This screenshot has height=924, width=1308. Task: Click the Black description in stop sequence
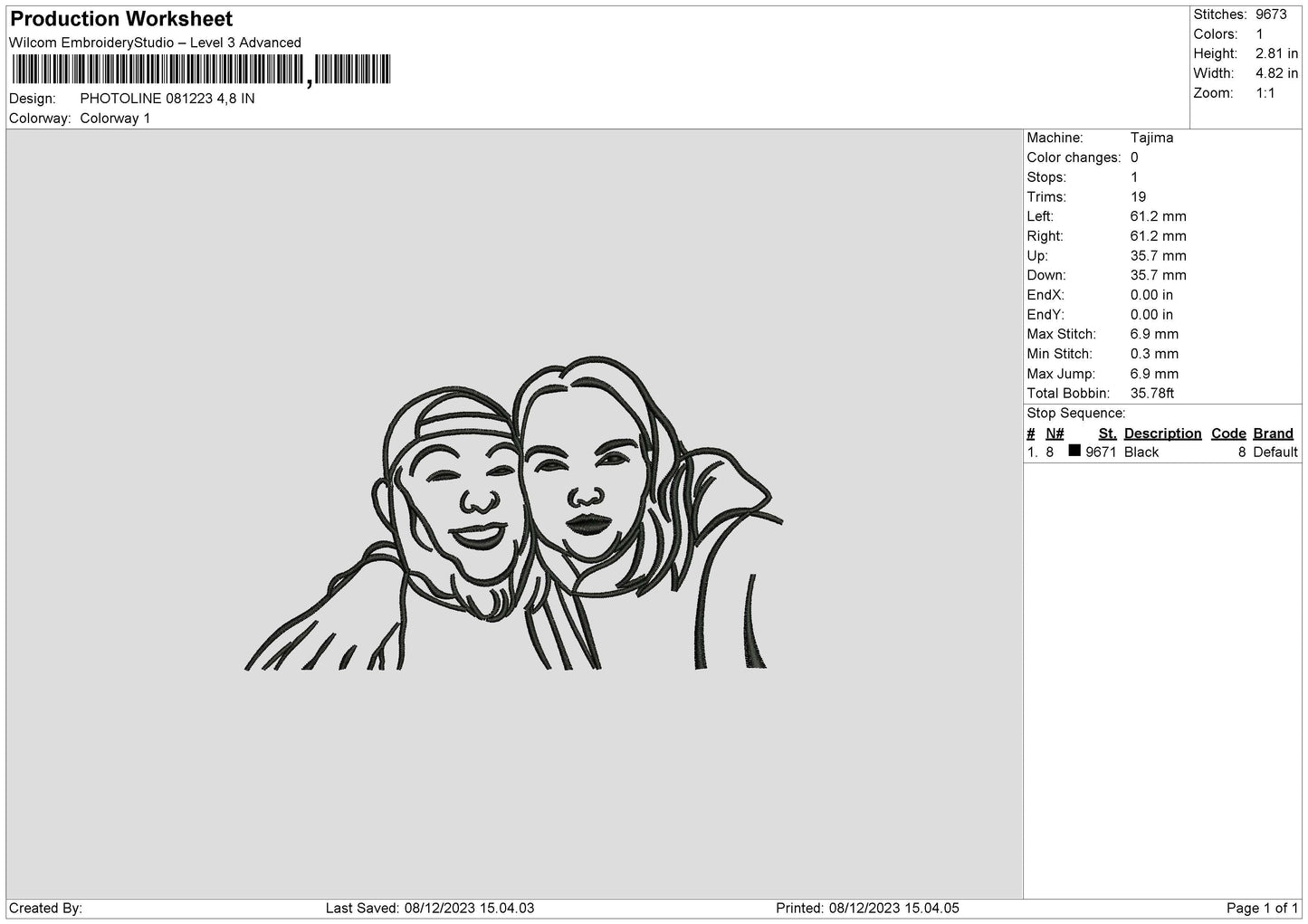tap(1141, 452)
